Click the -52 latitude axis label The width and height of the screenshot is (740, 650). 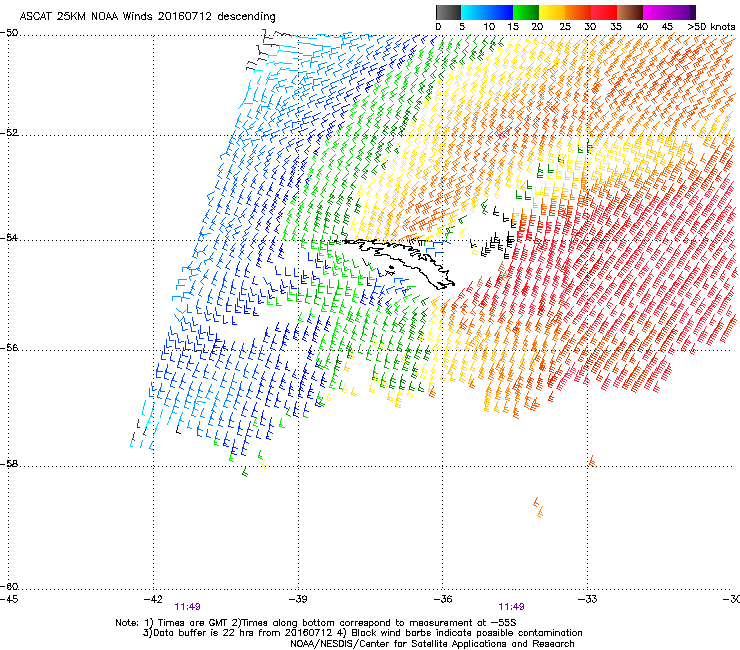click(9, 132)
